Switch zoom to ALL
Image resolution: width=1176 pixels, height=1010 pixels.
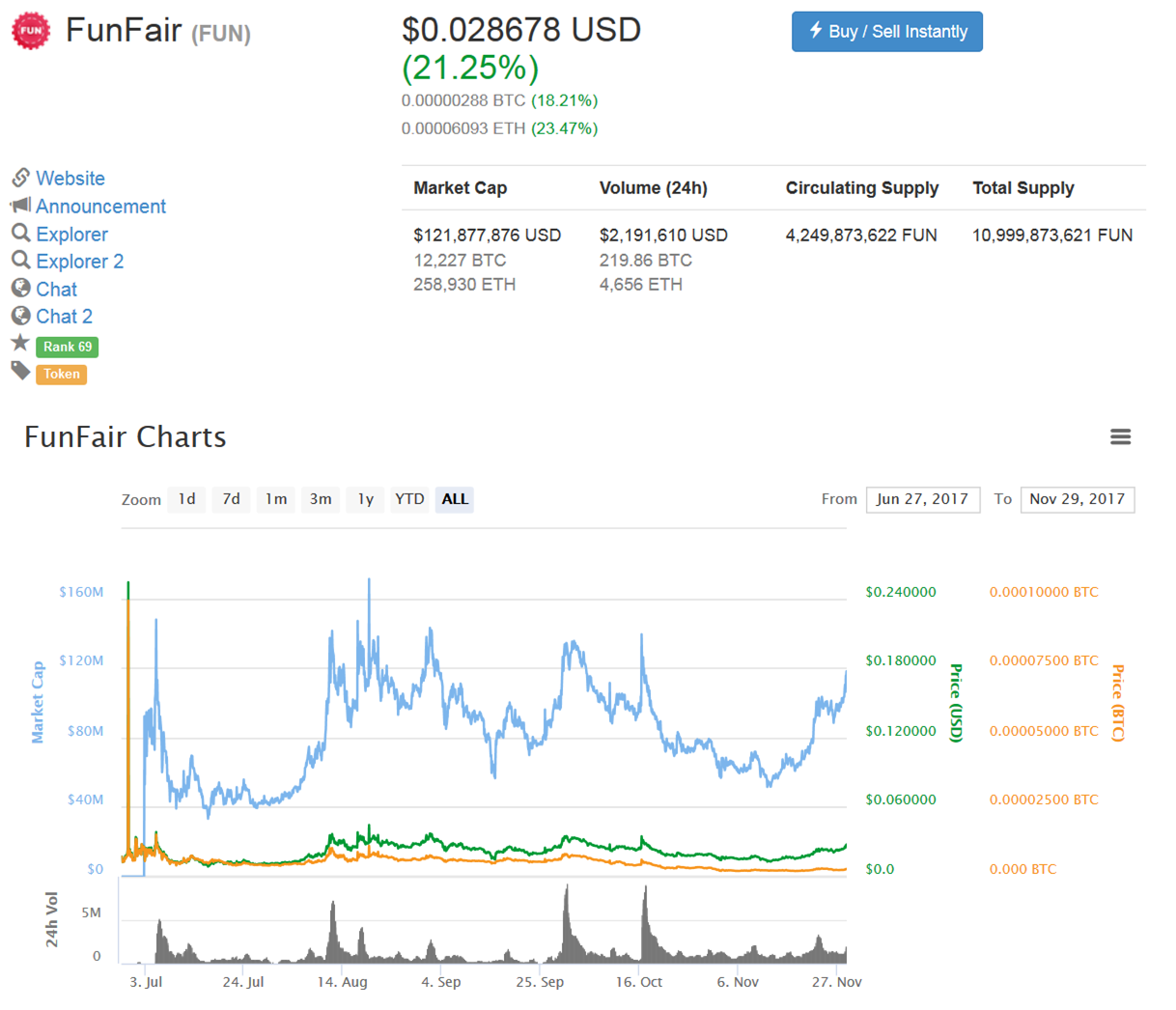455,499
